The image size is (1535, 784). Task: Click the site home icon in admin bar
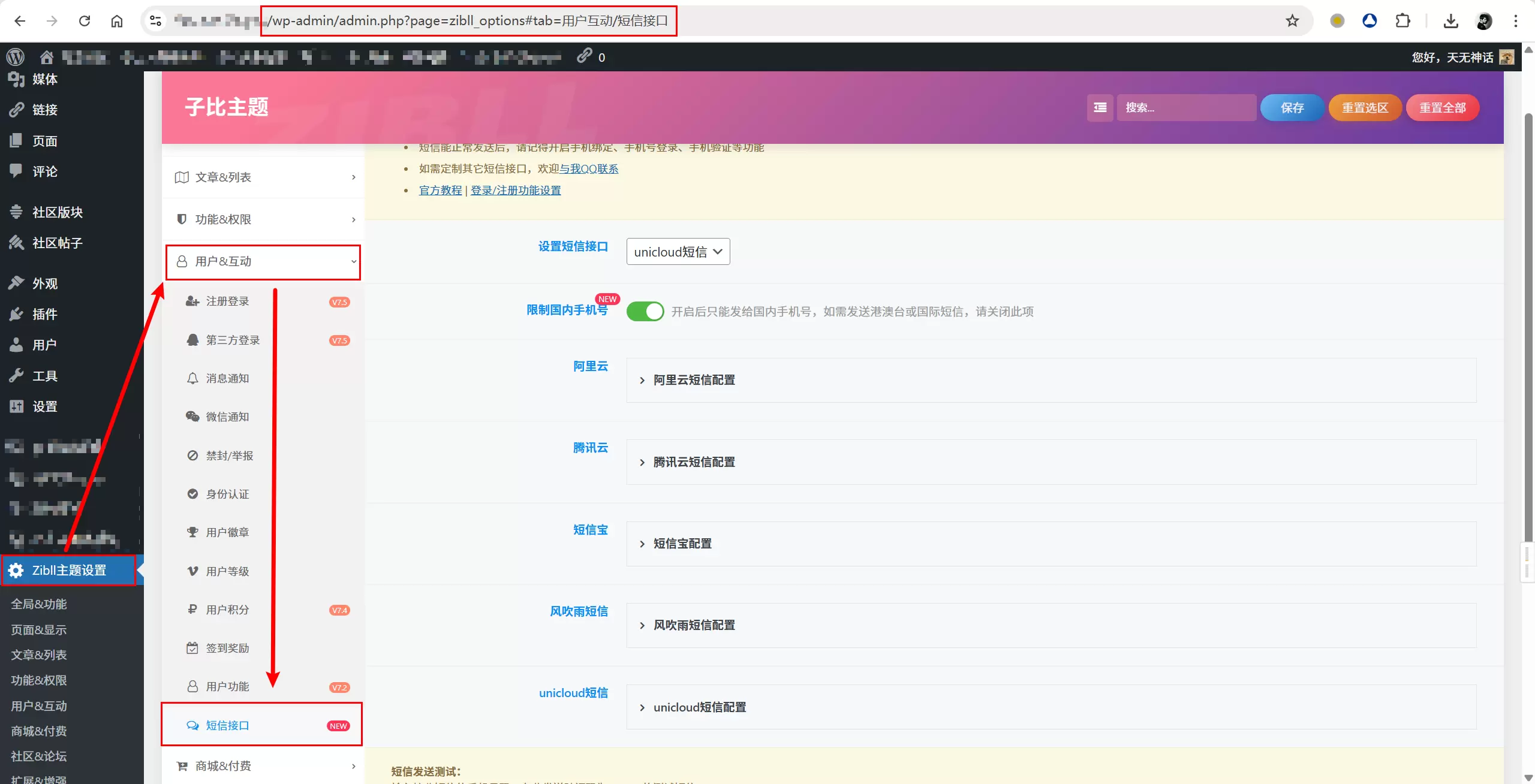coord(46,58)
